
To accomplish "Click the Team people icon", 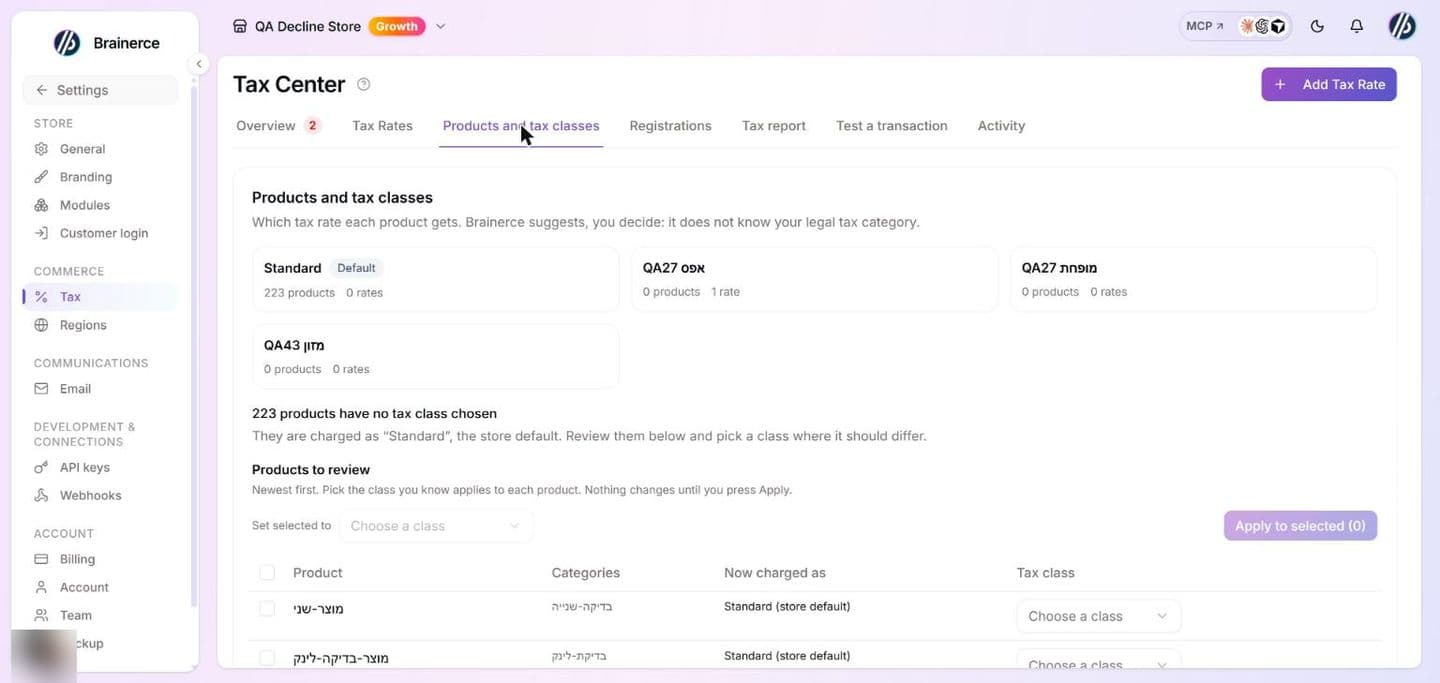I will [41, 615].
